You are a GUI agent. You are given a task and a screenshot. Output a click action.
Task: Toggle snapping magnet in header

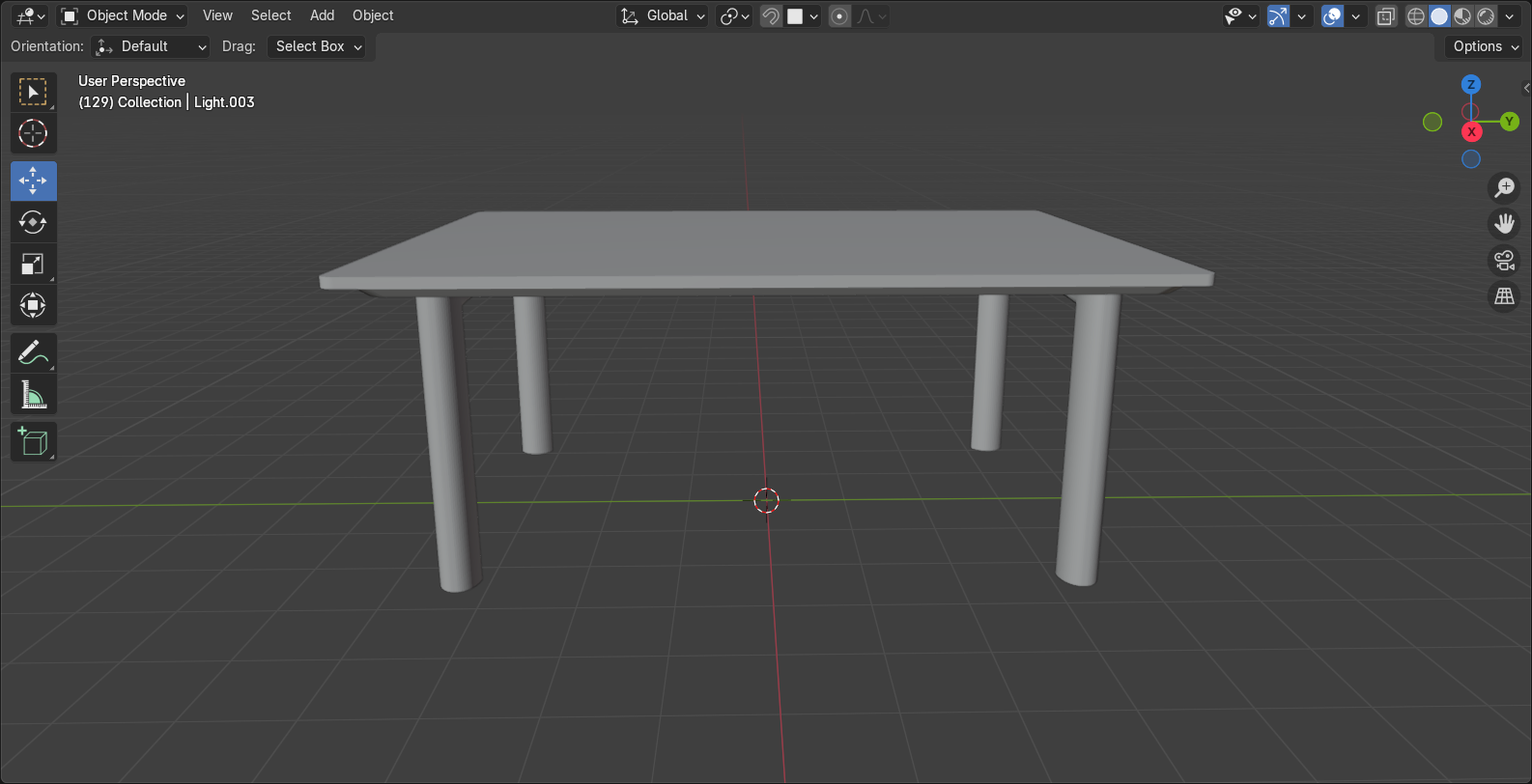(x=771, y=16)
